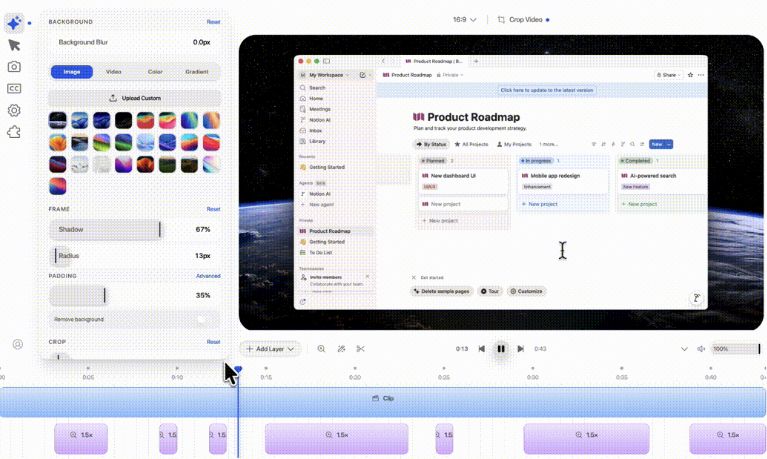767x459 pixels.
Task: Select the lone wallpaper in the bottom row
Action: tap(58, 186)
